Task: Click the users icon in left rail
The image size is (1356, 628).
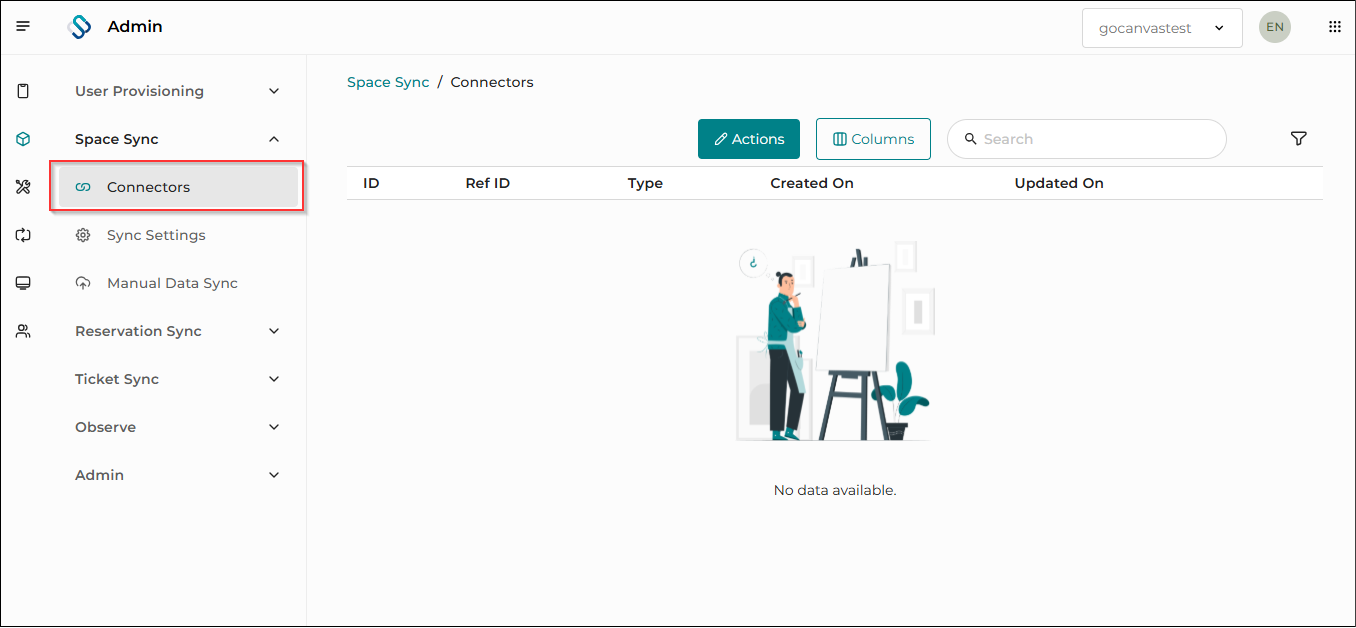Action: pyautogui.click(x=23, y=331)
